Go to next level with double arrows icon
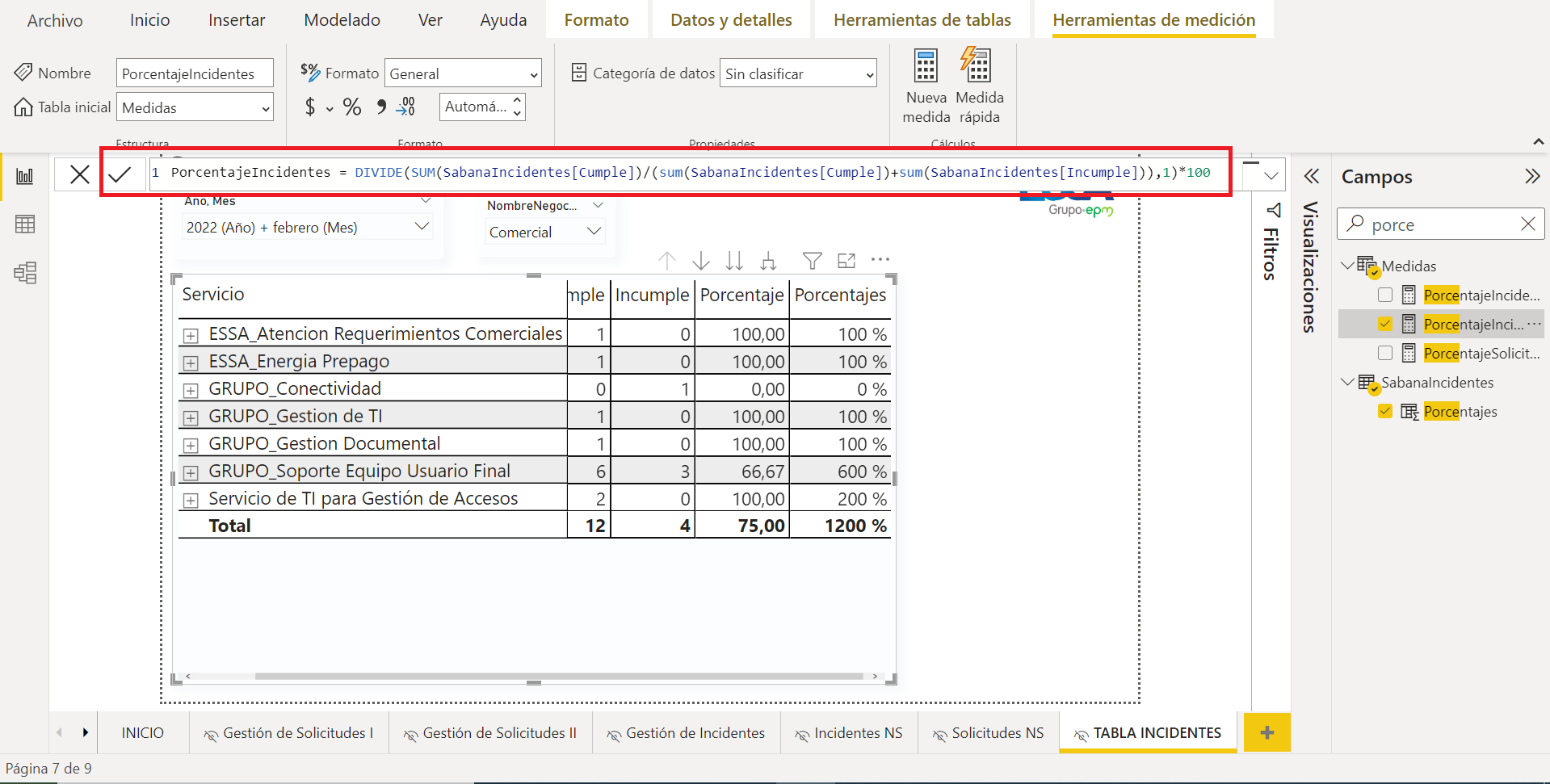The width and height of the screenshot is (1550, 784). pyautogui.click(x=734, y=261)
